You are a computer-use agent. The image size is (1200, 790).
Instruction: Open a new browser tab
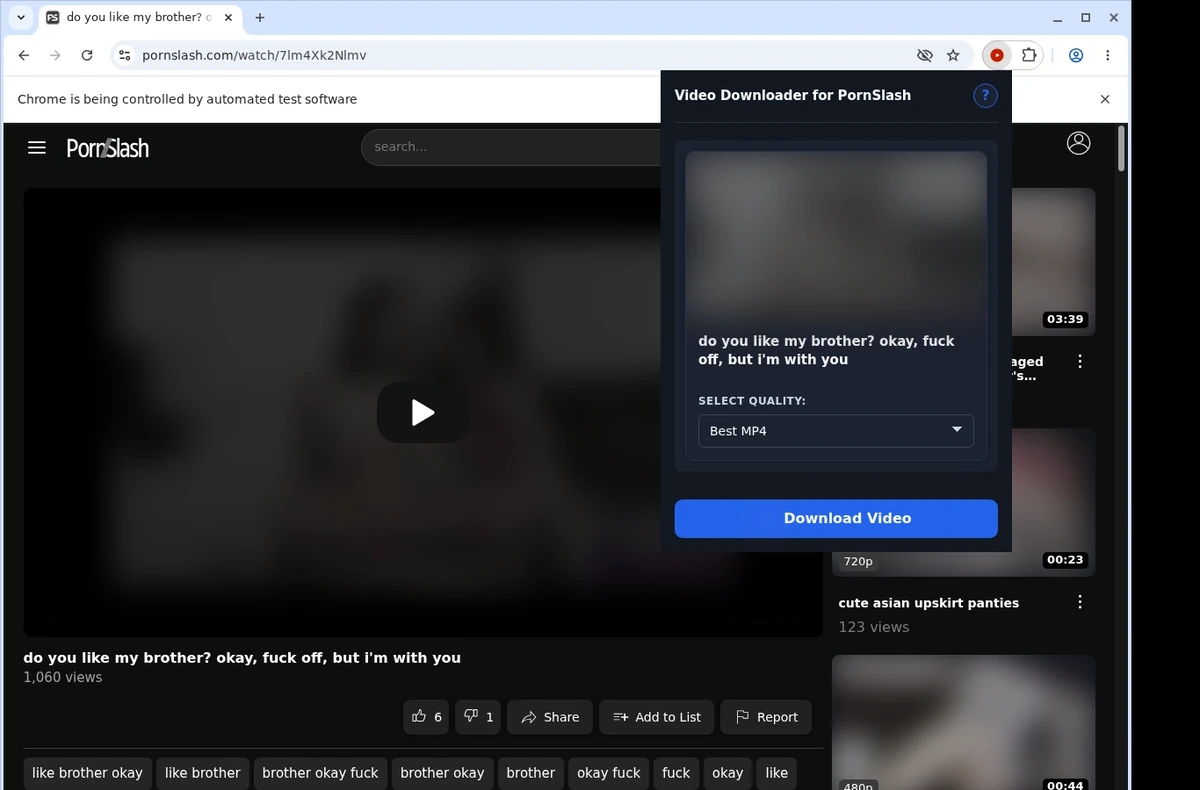(260, 17)
